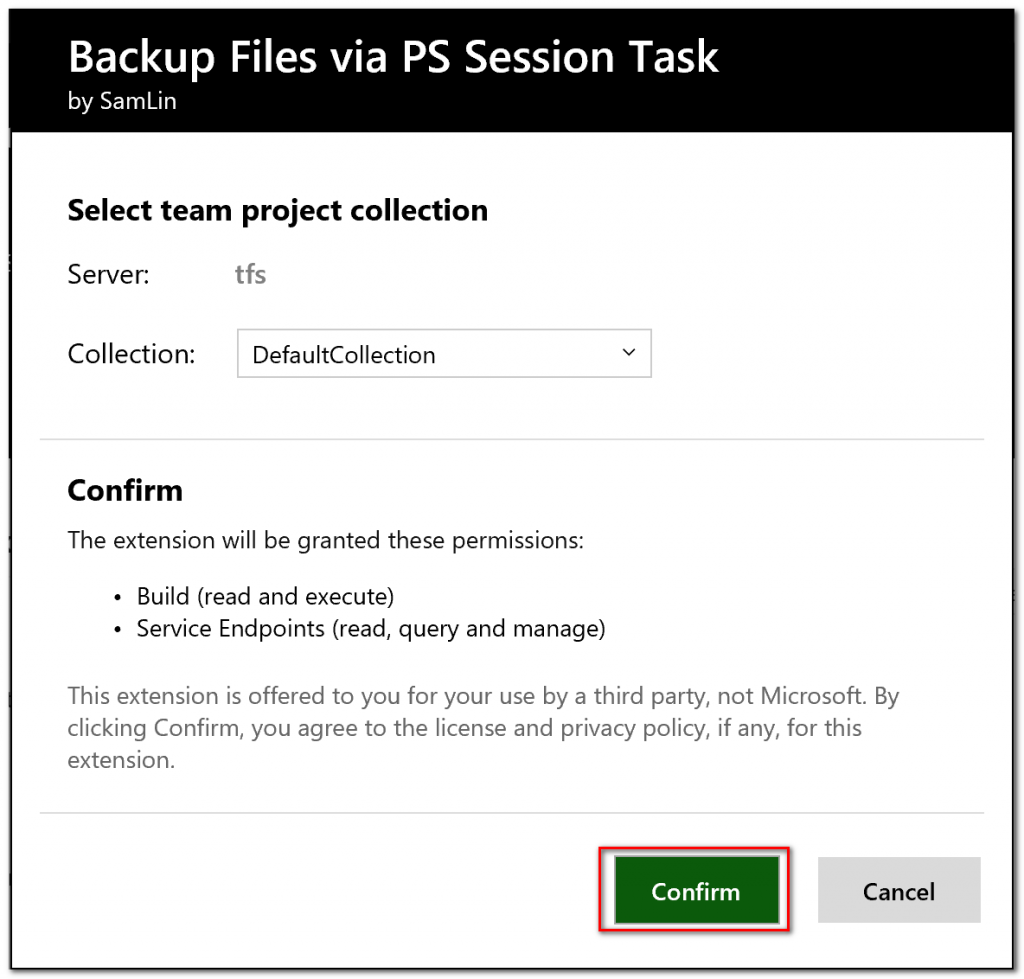The width and height of the screenshot is (1024, 979).
Task: Click the Select team project collection heading
Action: (277, 211)
